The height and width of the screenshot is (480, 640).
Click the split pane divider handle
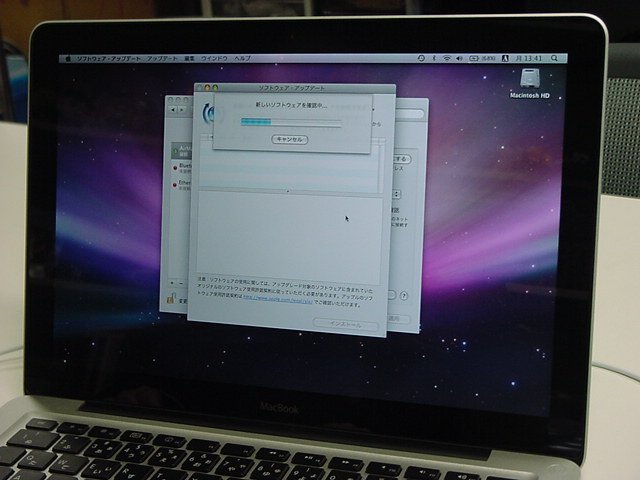pyautogui.click(x=288, y=191)
